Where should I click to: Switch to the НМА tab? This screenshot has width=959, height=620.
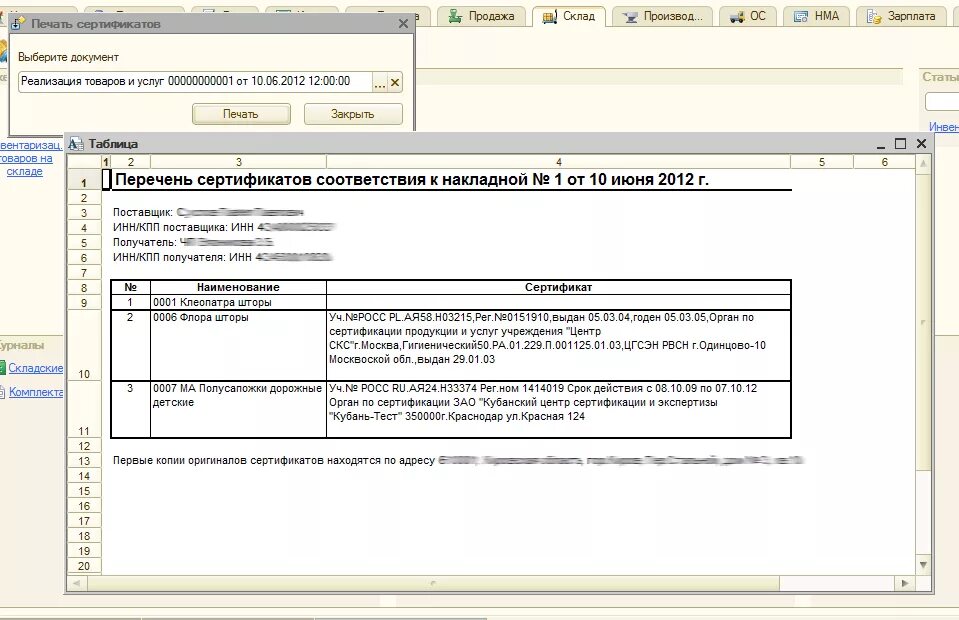click(x=816, y=17)
